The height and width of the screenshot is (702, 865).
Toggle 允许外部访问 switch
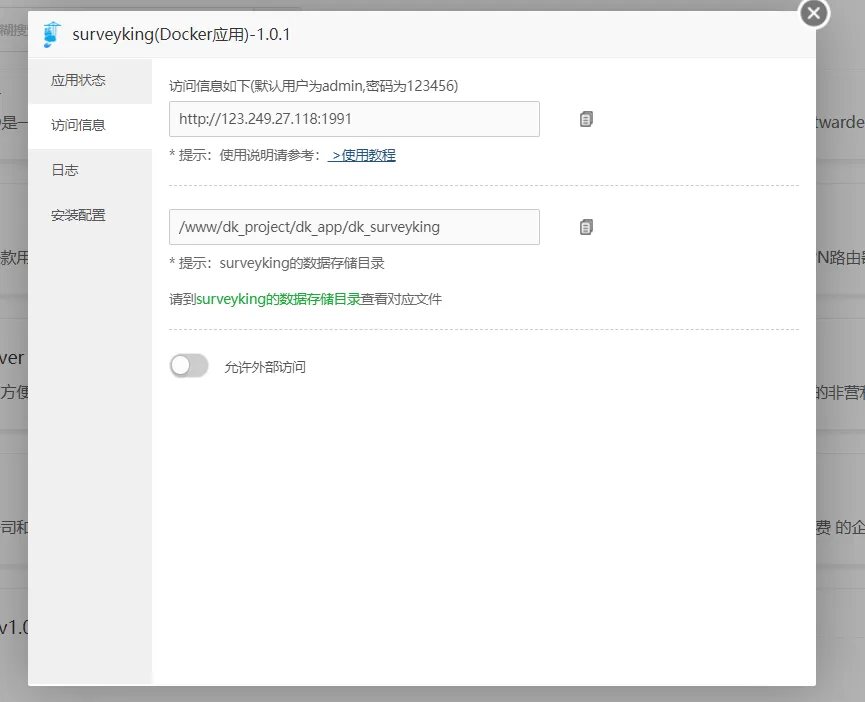(189, 366)
